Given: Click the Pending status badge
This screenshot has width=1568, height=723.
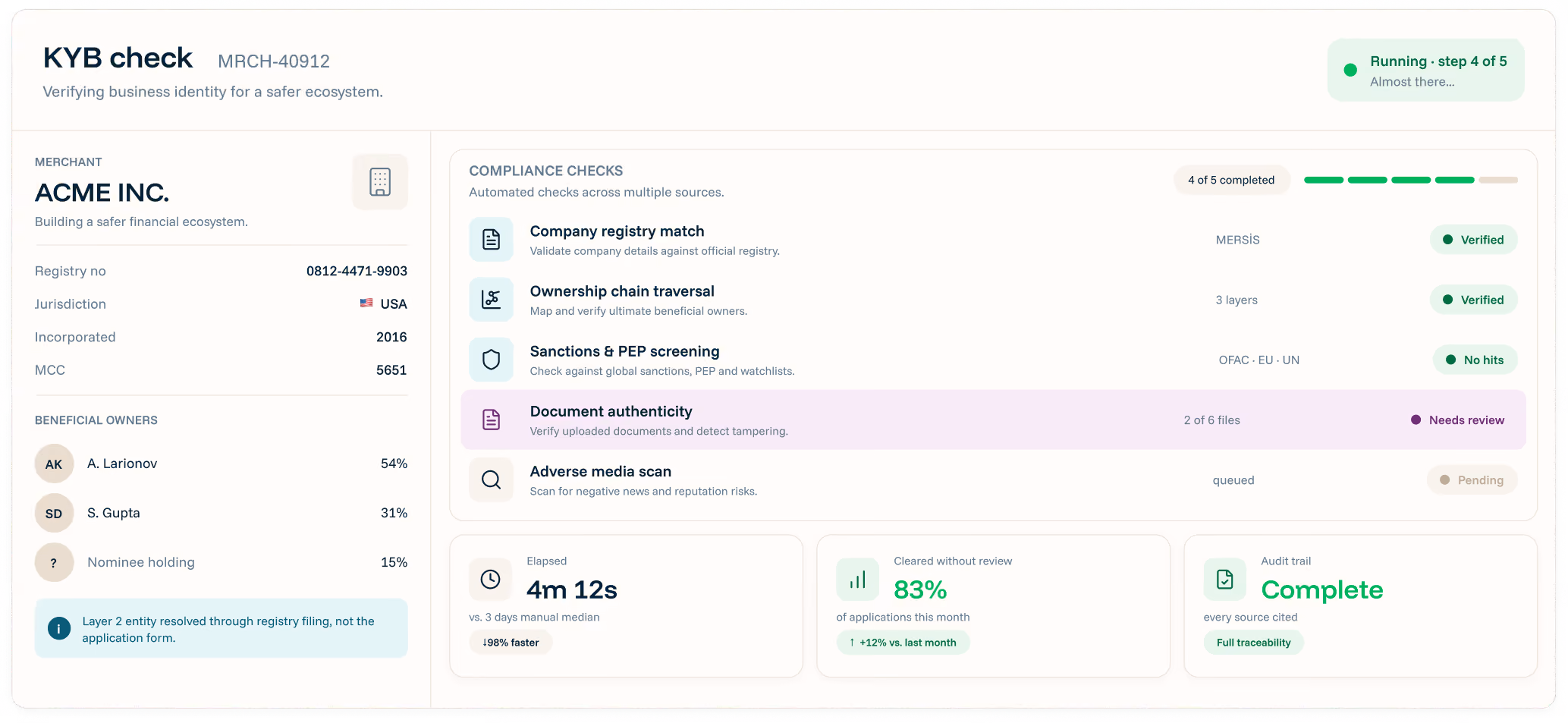Looking at the screenshot, I should point(1472,480).
